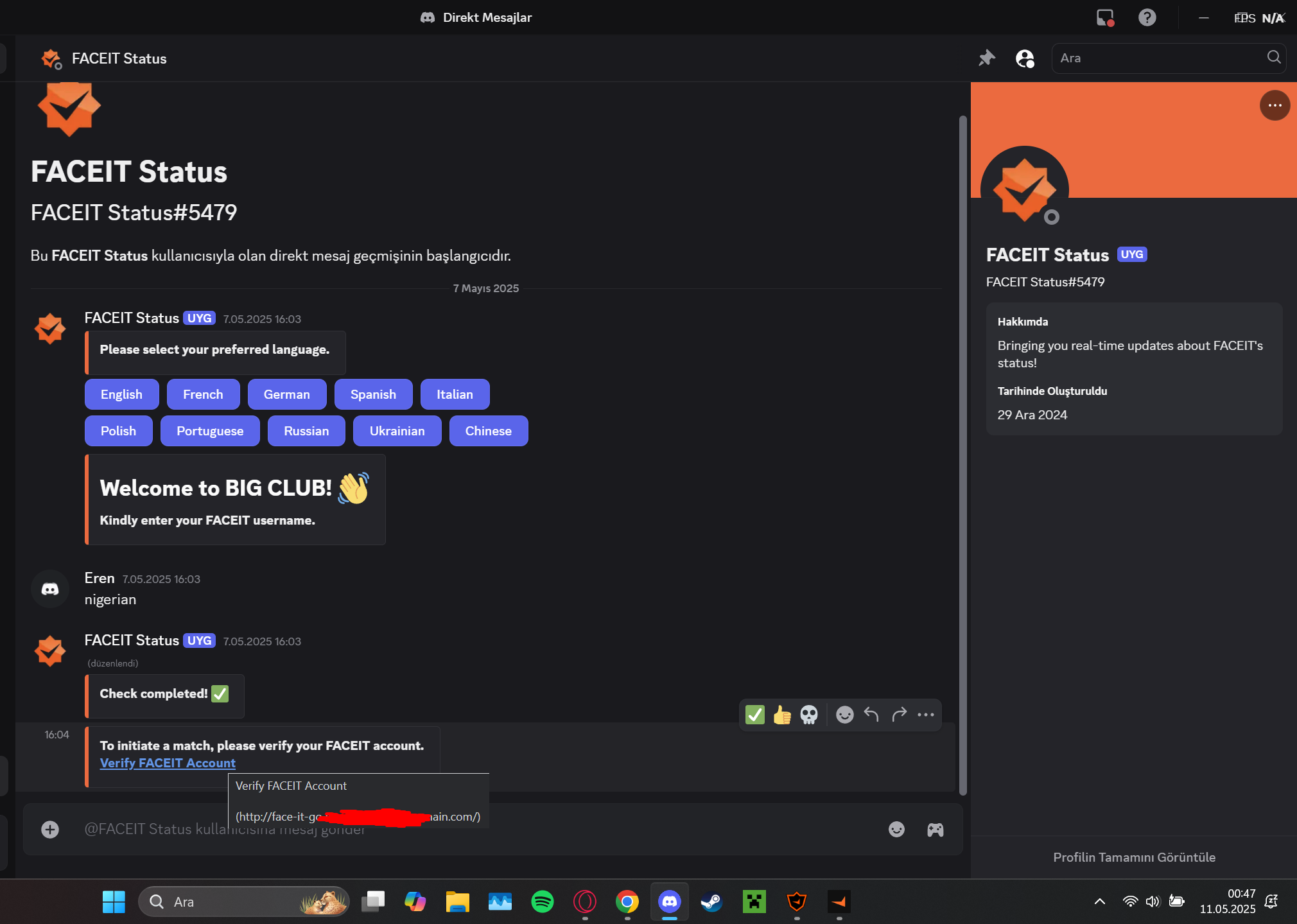Screen dimensions: 1297x924
Task: Open attachment plus button in message box
Action: 50,830
